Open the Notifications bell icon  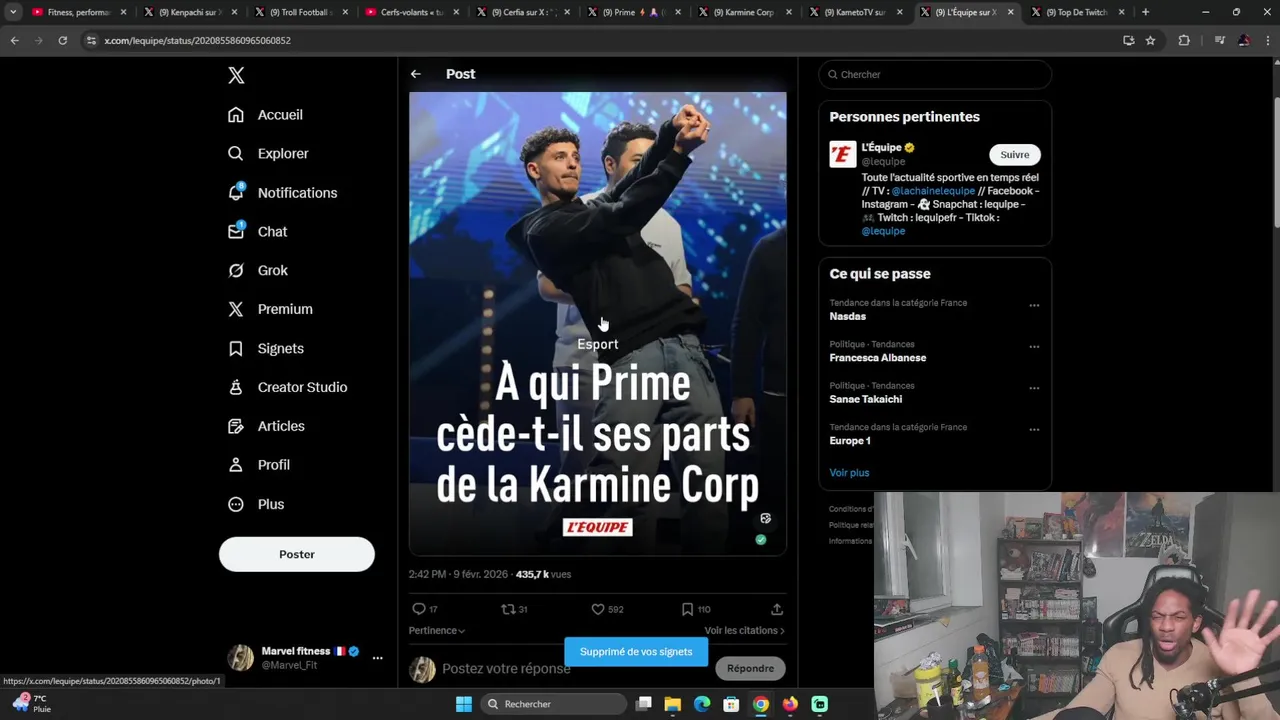(x=236, y=192)
